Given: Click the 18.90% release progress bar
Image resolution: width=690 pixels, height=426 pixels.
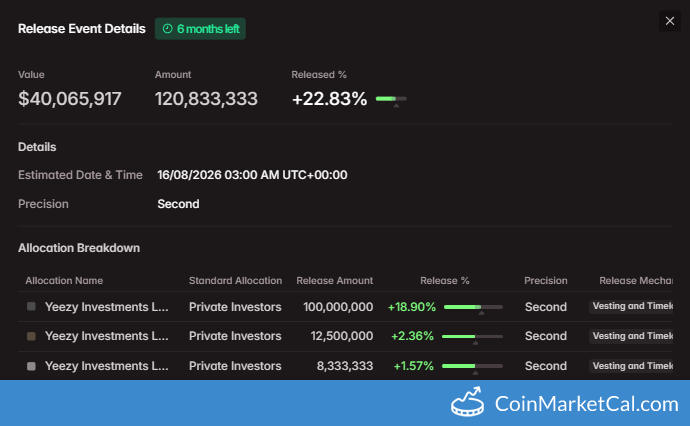Looking at the screenshot, I should [x=473, y=307].
